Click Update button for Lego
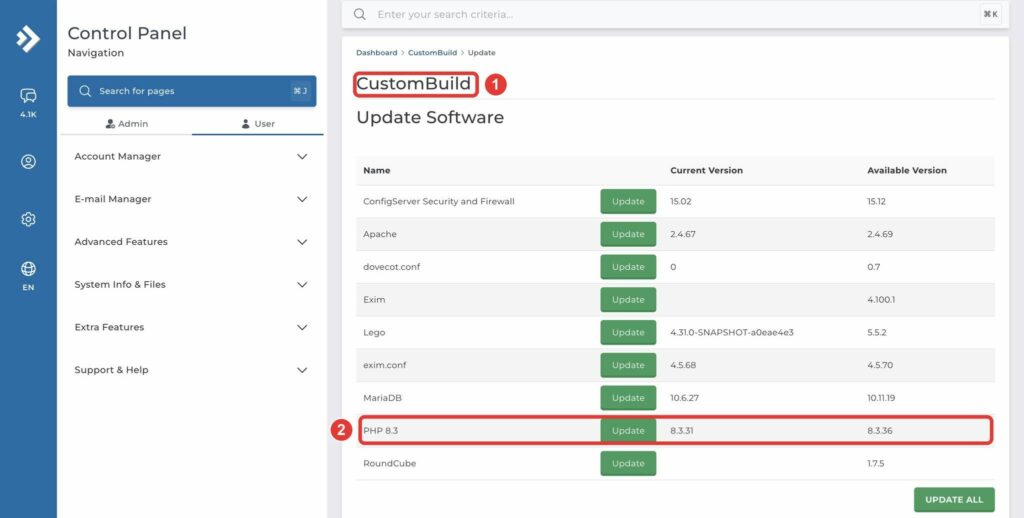This screenshot has height=518, width=1024. tap(628, 332)
